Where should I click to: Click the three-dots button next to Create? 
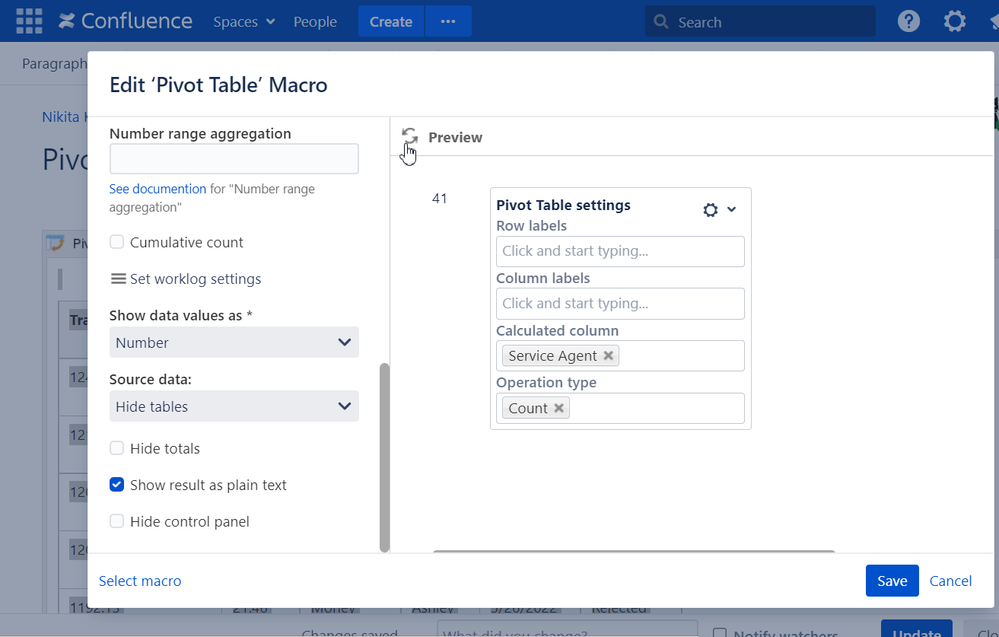point(448,21)
